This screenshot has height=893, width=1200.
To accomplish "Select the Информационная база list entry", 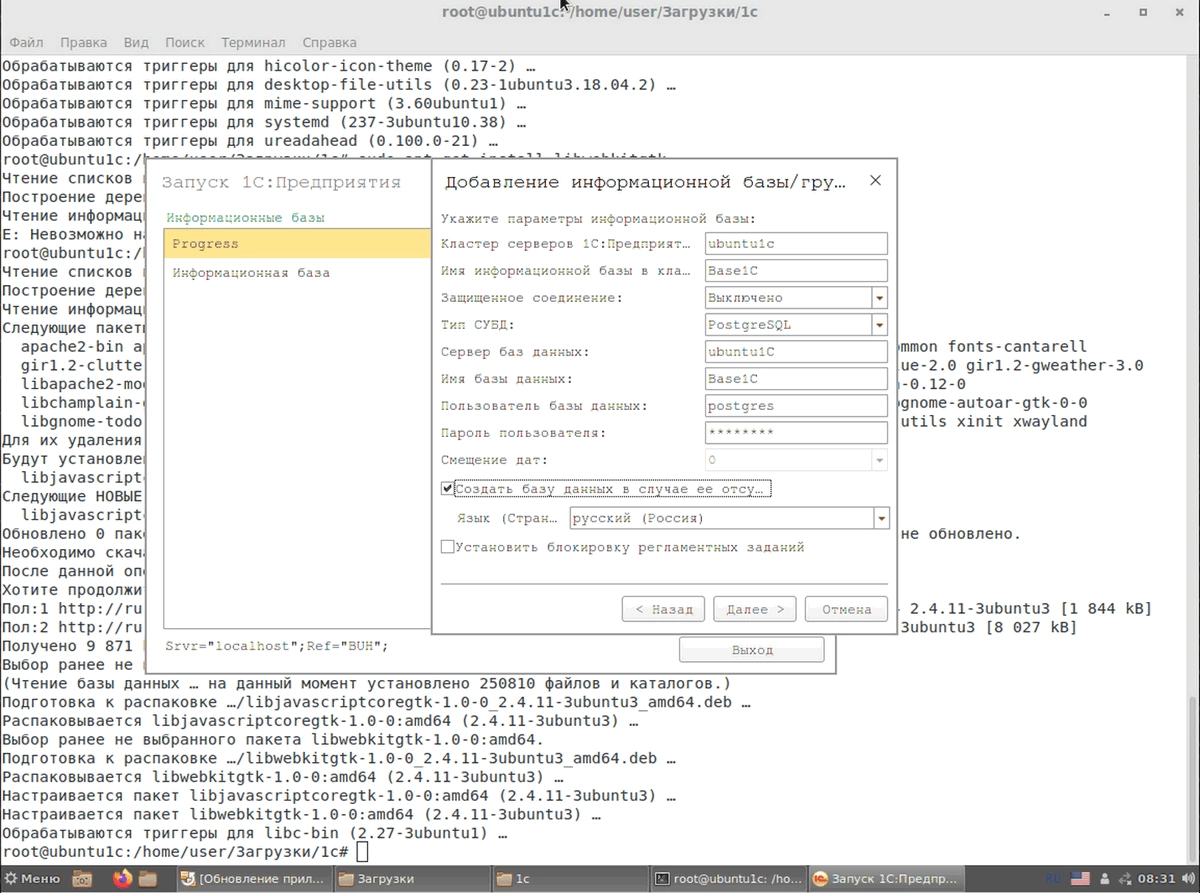I will pos(298,273).
